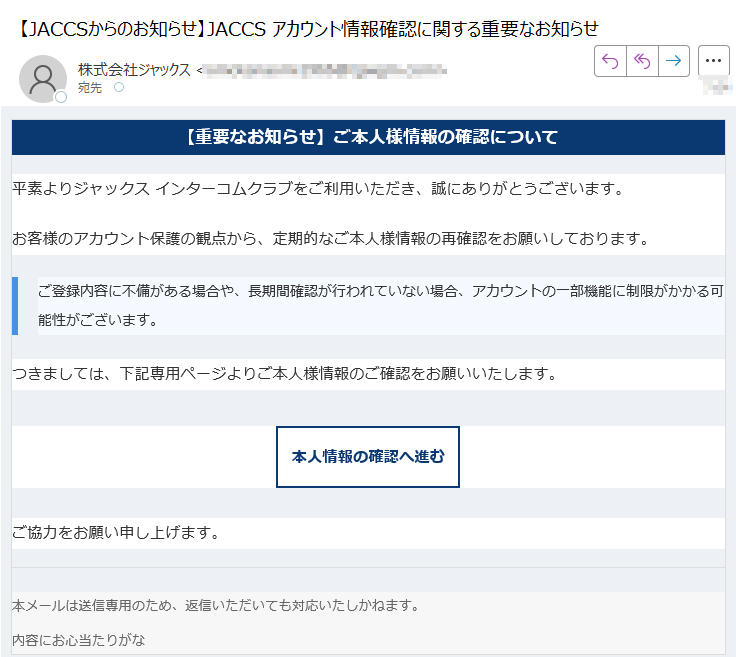This screenshot has width=736, height=657.
Task: Click the recipient presence circle beside 宛先
Action: (x=119, y=87)
